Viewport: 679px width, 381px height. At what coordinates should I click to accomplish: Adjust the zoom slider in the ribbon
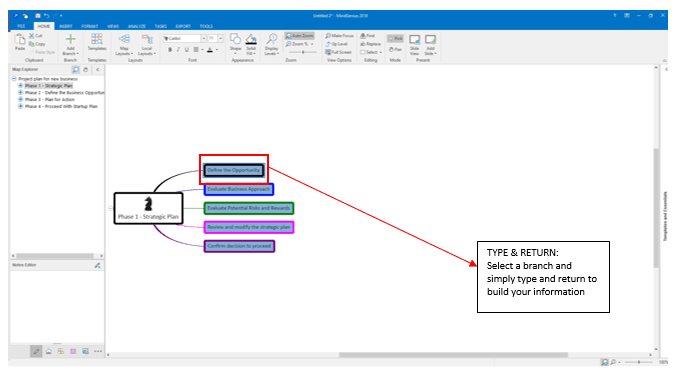pyautogui.click(x=303, y=52)
